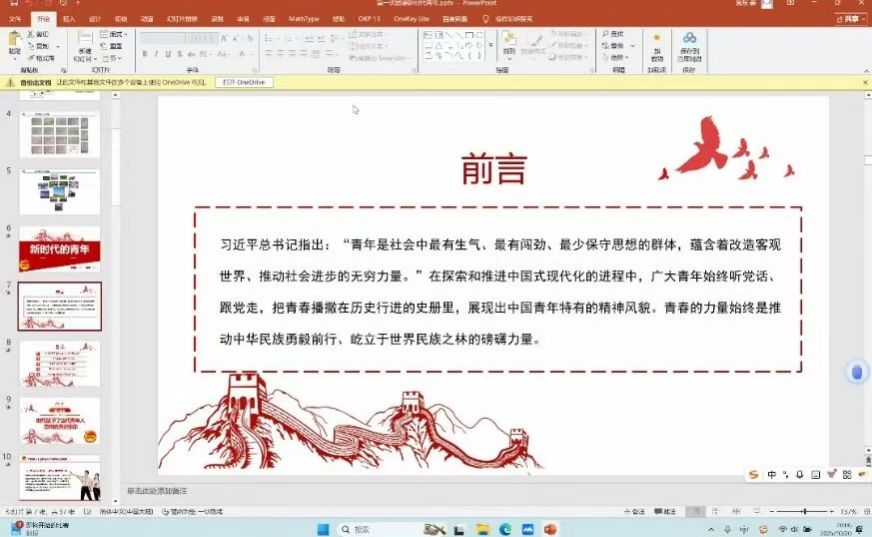The image size is (872, 537).
Task: Open the Replace dropdown arrow
Action: (x=630, y=46)
